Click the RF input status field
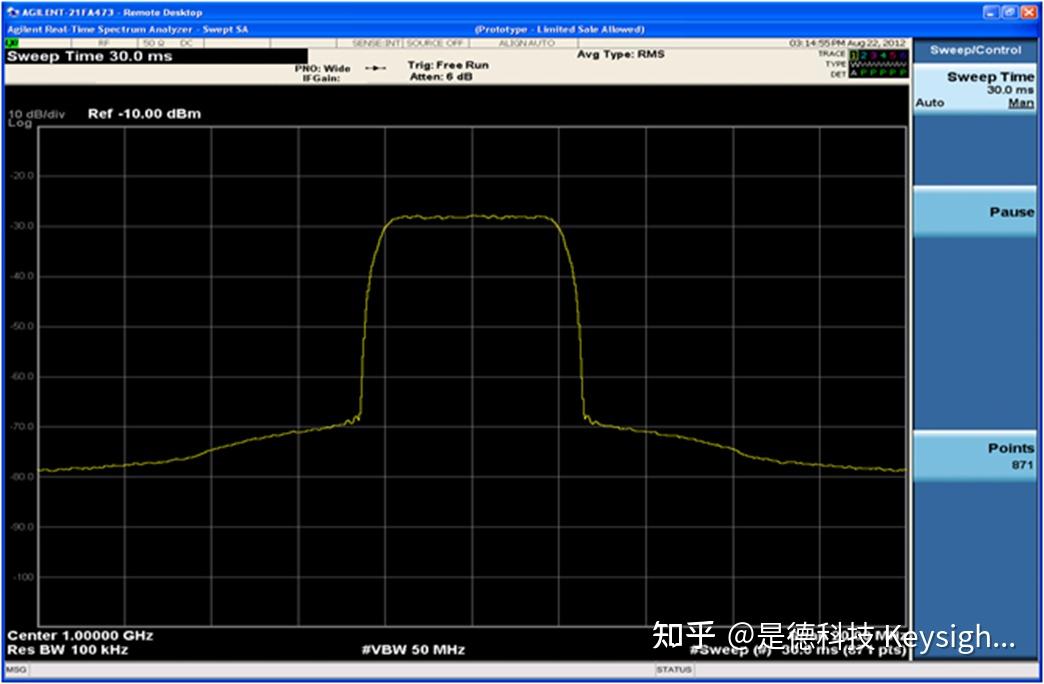The width and height of the screenshot is (1044, 684). coord(104,43)
